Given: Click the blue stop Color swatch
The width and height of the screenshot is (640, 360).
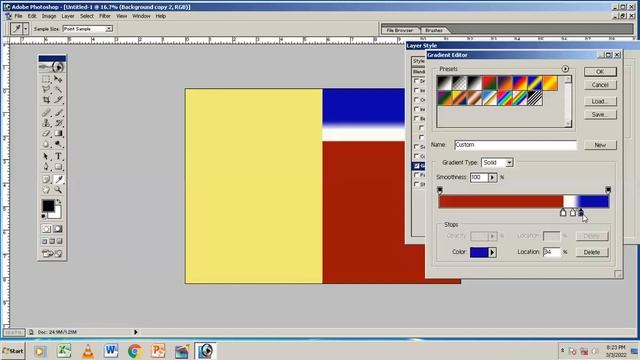Looking at the screenshot, I should [x=479, y=252].
